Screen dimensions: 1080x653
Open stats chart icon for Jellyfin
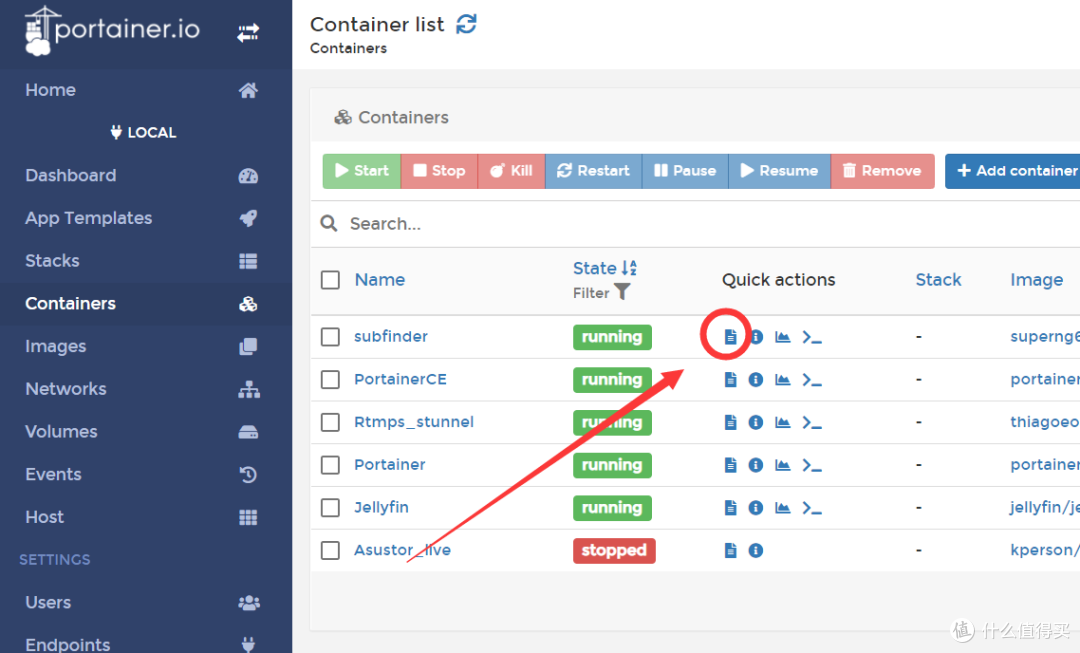point(782,508)
